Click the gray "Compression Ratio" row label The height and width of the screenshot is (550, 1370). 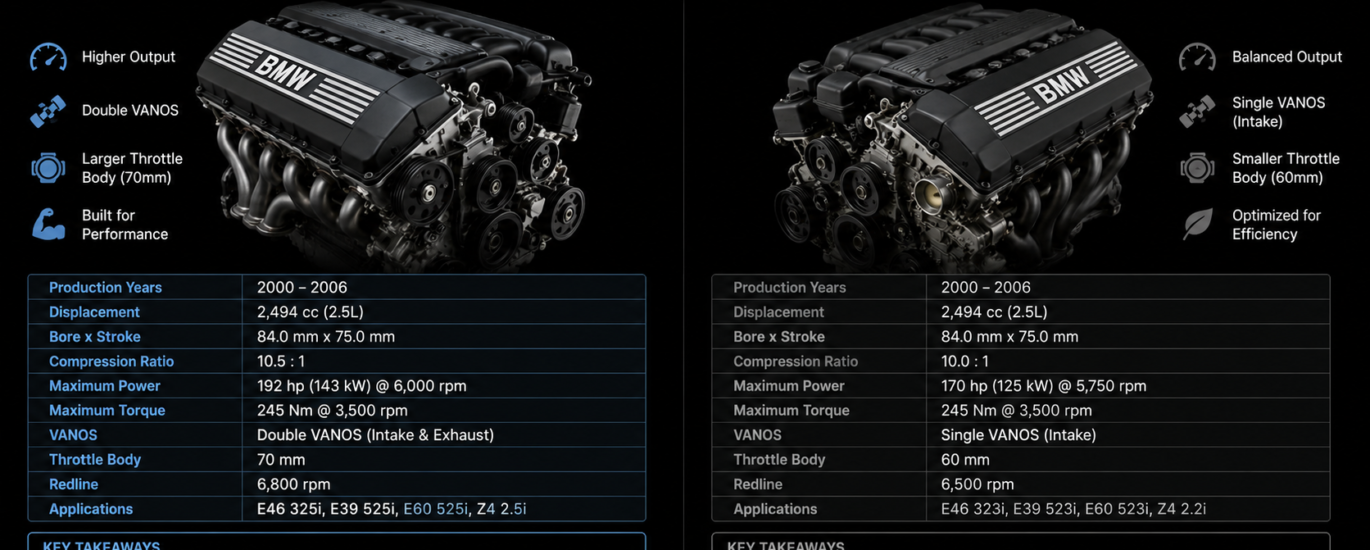(795, 361)
